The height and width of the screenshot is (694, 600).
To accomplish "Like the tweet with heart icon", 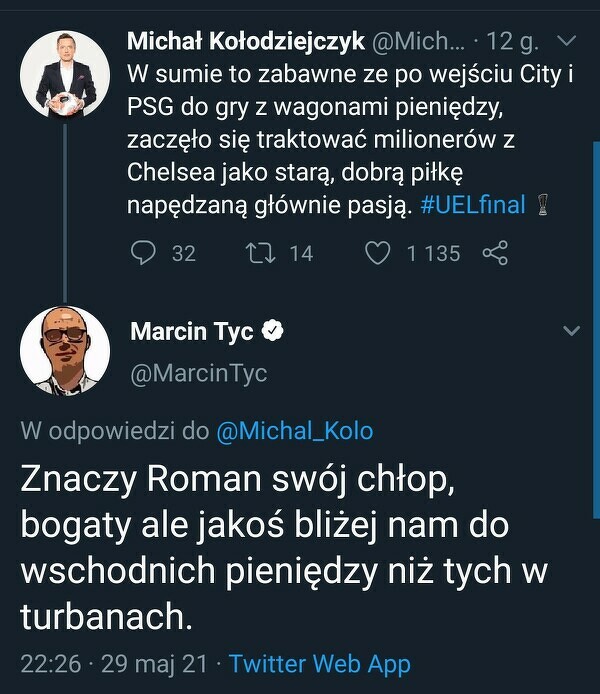I will point(377,253).
